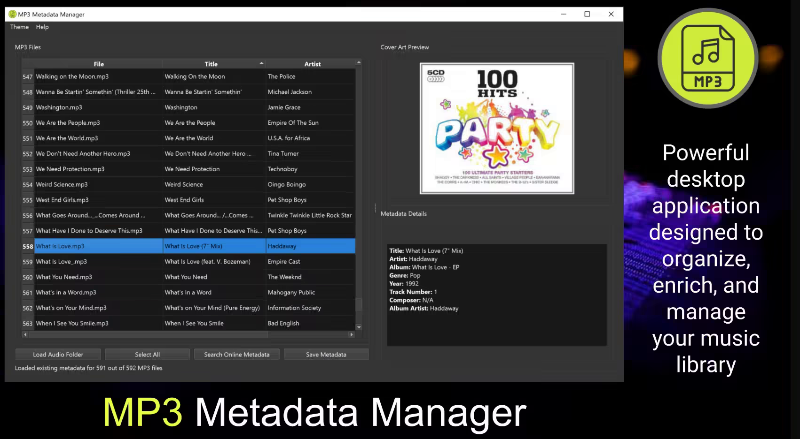Sort the list by File column header
This screenshot has height=439, width=800.
click(x=98, y=63)
